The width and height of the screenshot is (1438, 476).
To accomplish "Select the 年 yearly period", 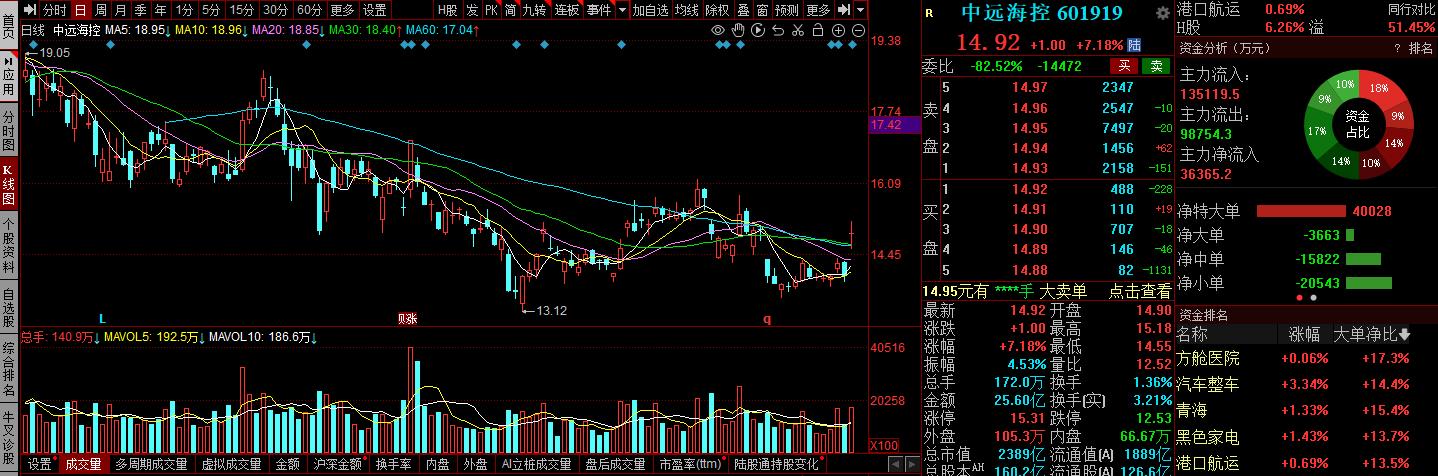I will 158,10.
